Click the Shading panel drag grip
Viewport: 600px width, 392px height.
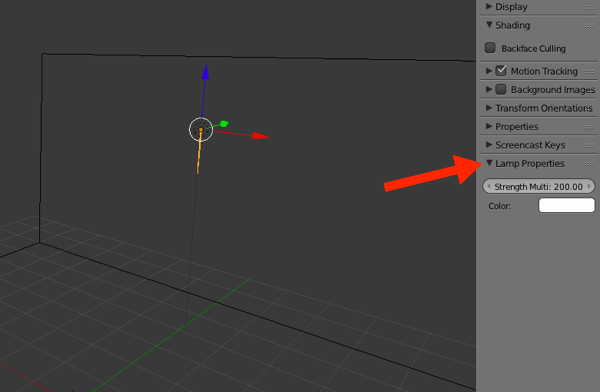pyautogui.click(x=589, y=26)
